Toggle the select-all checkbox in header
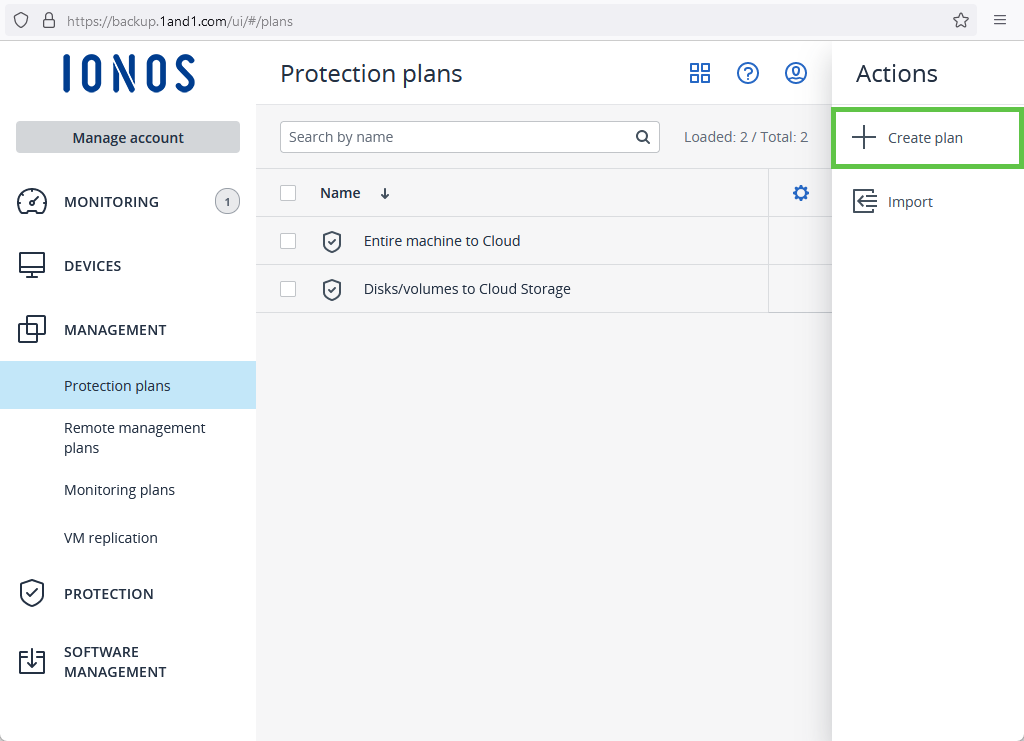Image resolution: width=1024 pixels, height=741 pixels. [x=288, y=193]
